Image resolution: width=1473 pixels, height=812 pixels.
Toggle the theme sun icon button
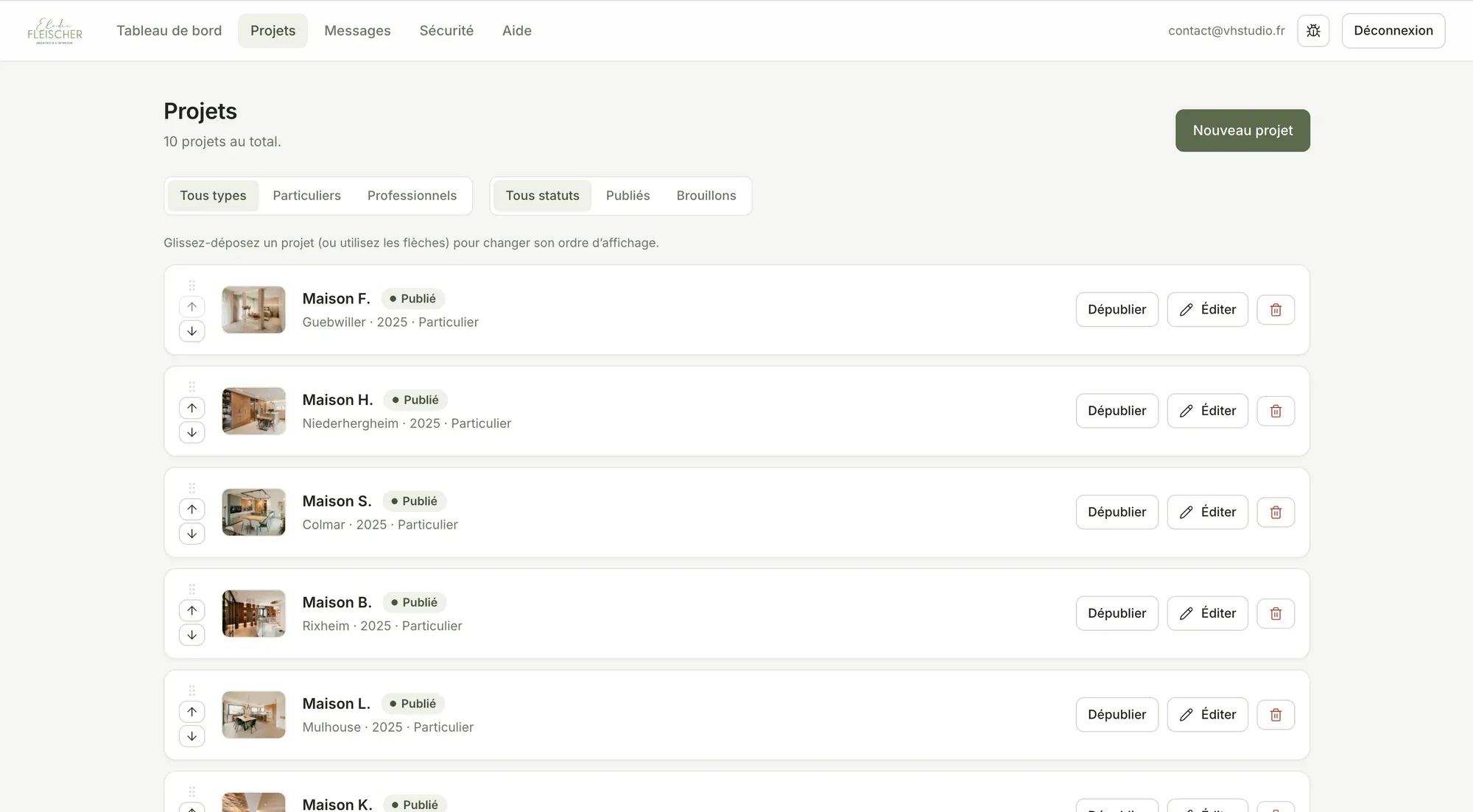tap(1313, 31)
